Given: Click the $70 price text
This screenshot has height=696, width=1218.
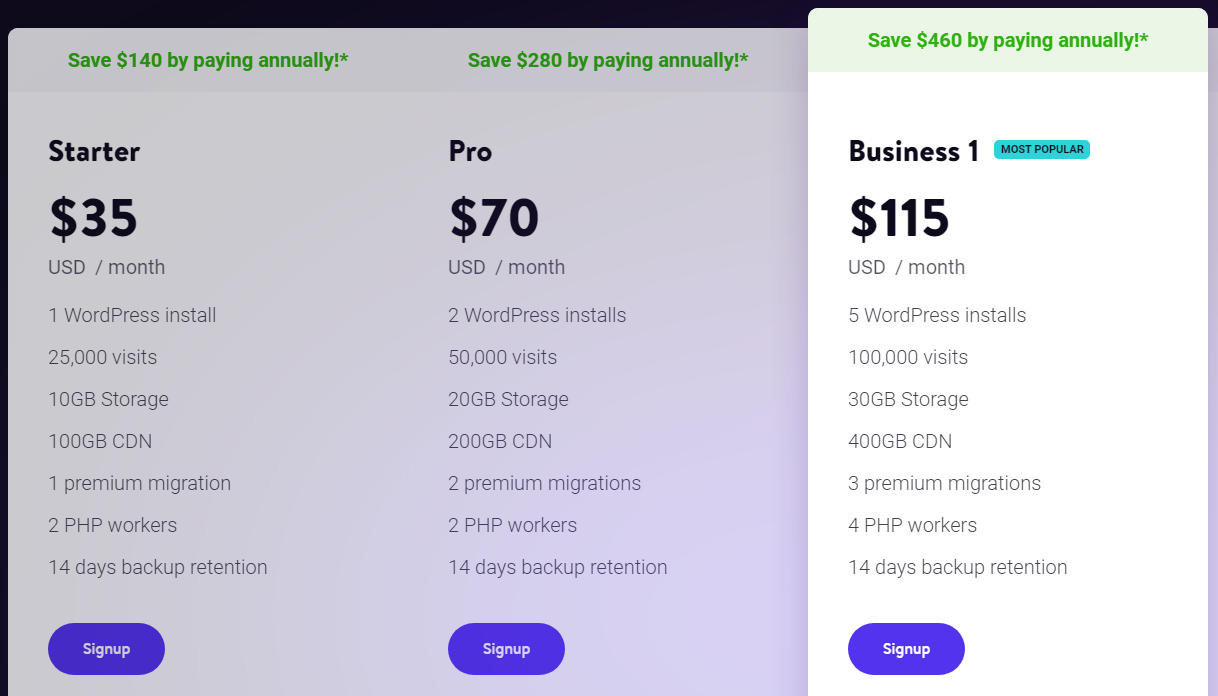Looking at the screenshot, I should (x=494, y=218).
